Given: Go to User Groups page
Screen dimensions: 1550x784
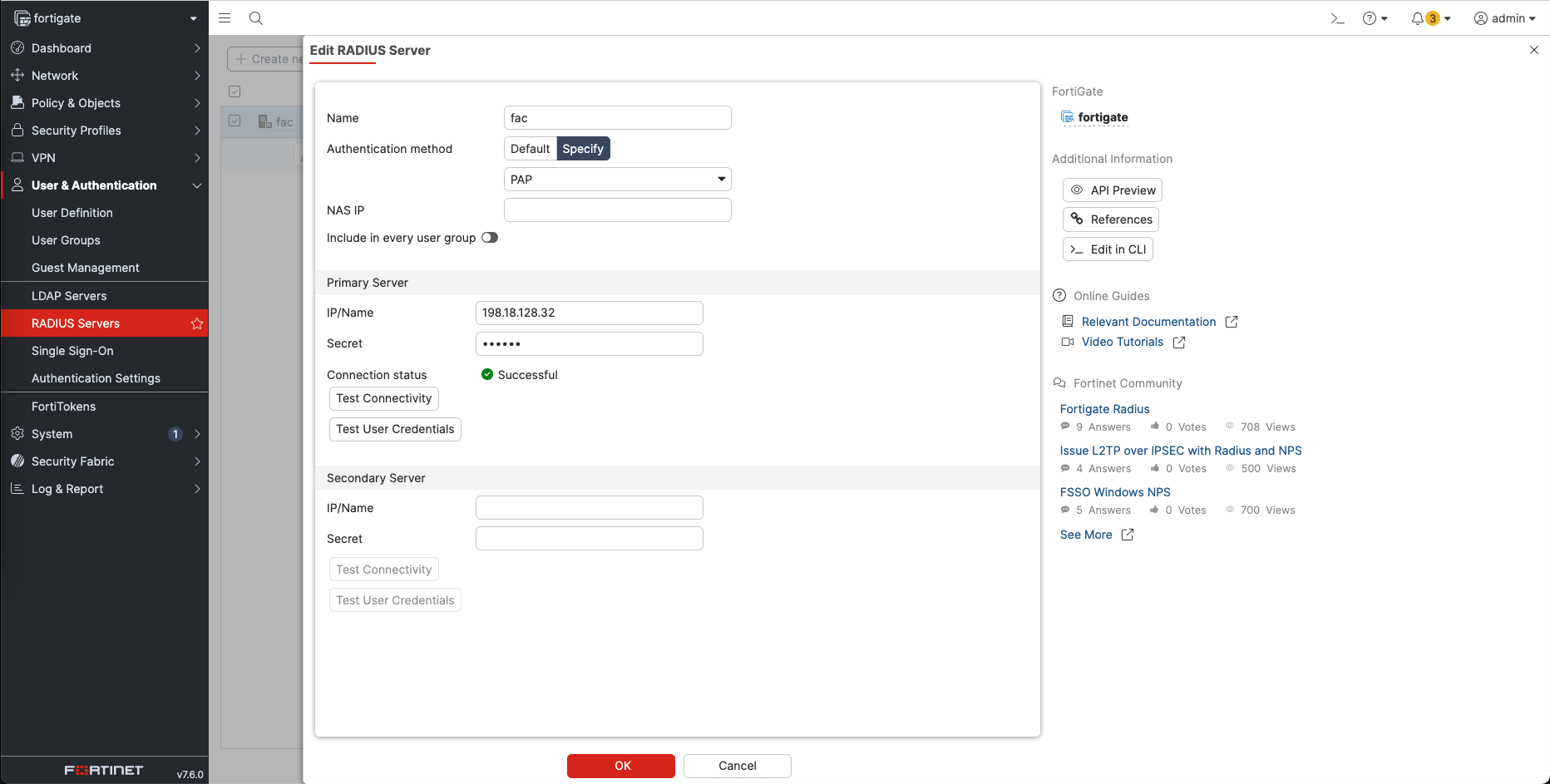Looking at the screenshot, I should click(x=66, y=240).
